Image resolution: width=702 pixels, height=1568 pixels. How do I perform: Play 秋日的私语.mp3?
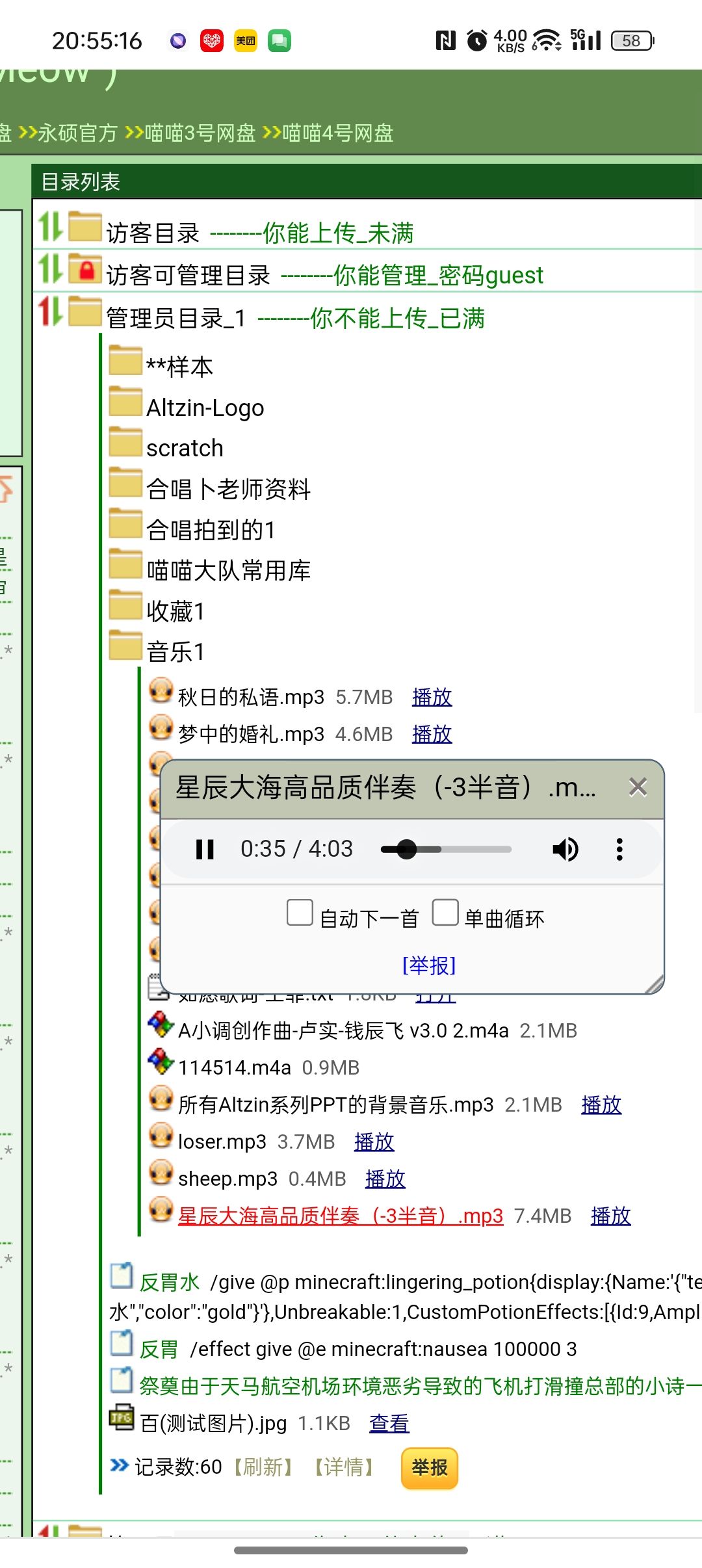432,697
